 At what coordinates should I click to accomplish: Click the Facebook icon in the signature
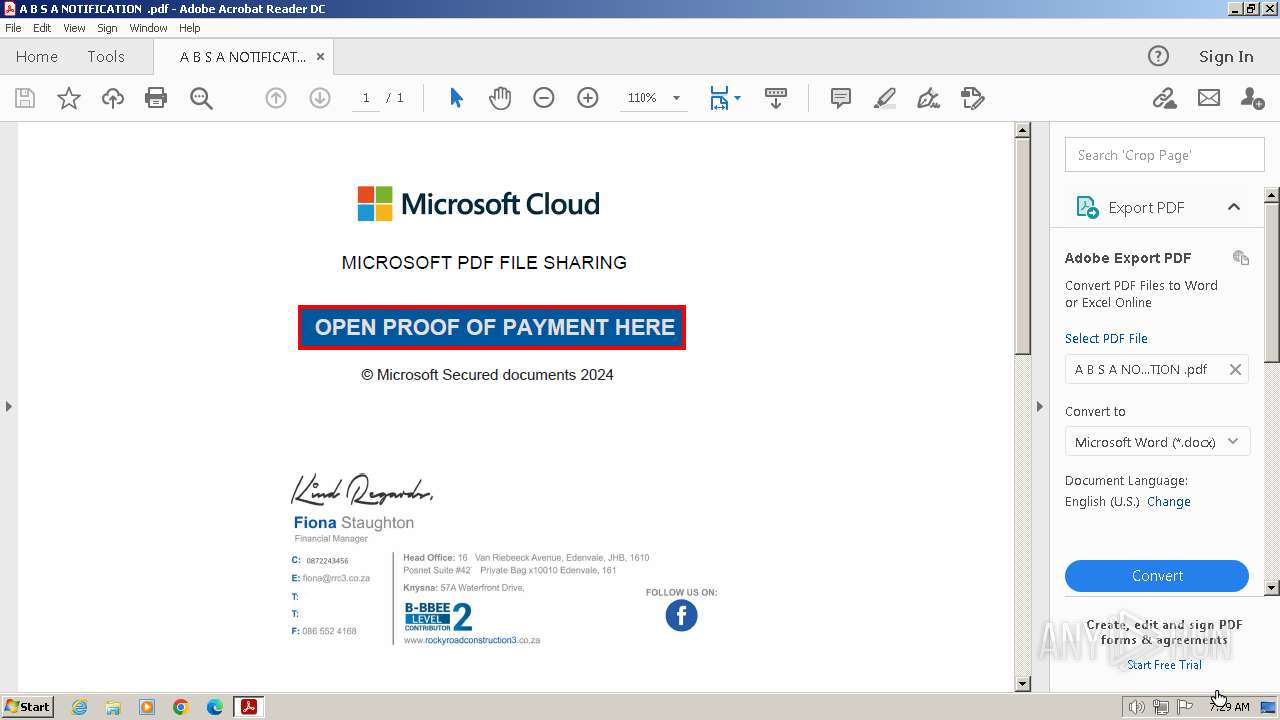click(681, 616)
